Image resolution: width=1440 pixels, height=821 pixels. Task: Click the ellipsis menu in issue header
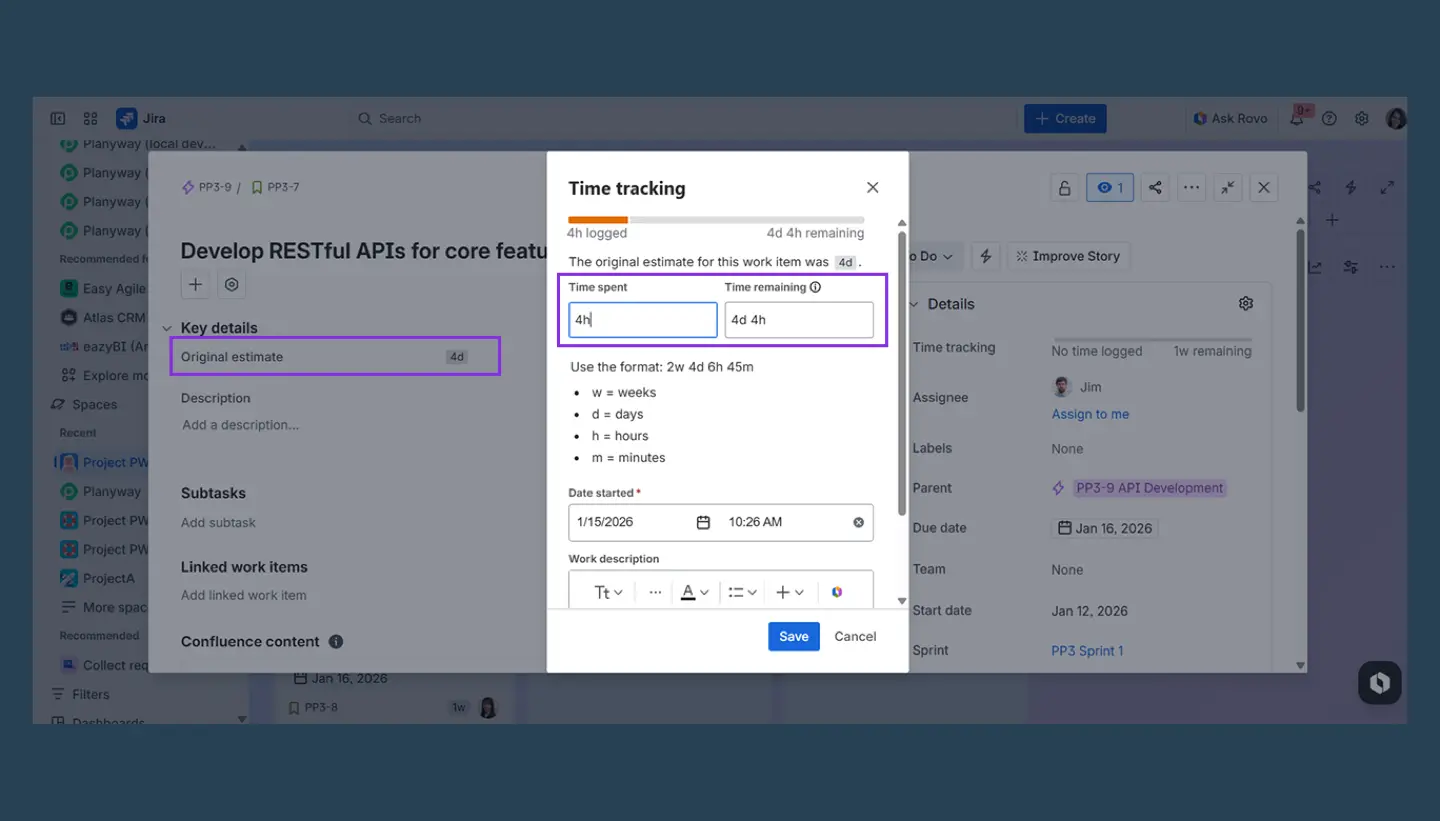tap(1191, 187)
